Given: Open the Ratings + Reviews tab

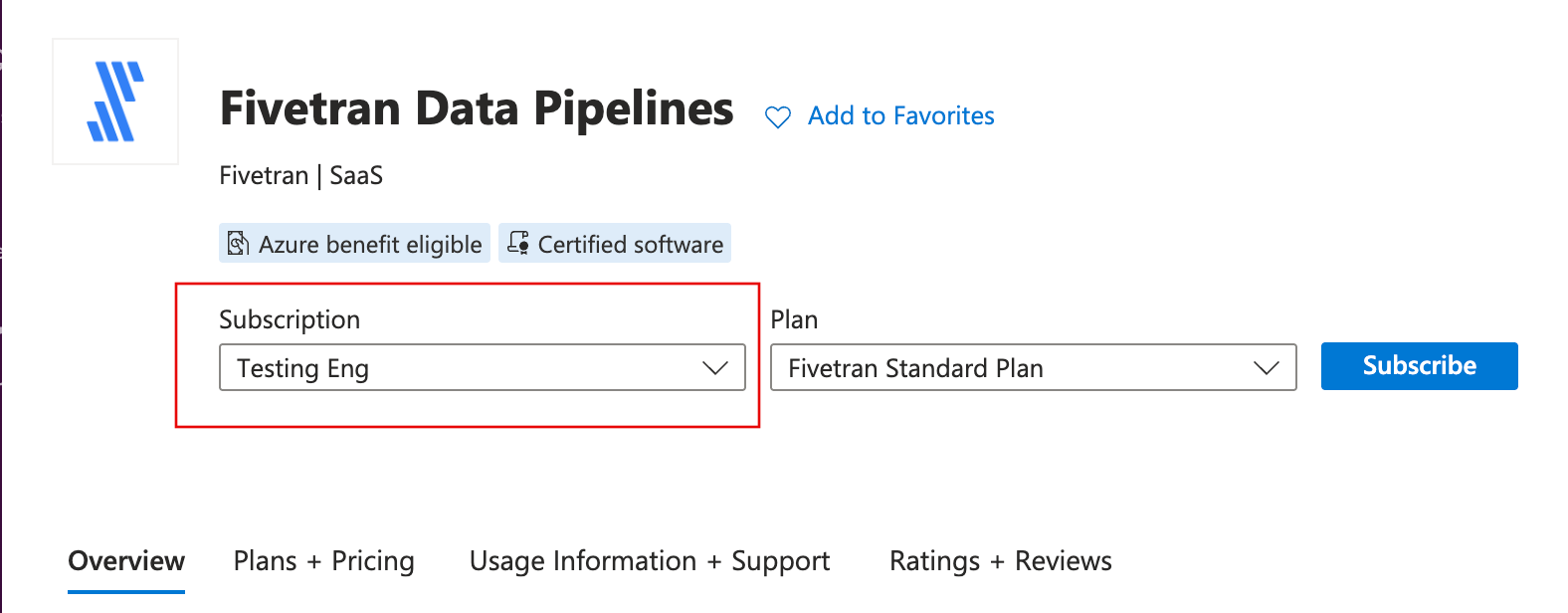Looking at the screenshot, I should (1001, 561).
